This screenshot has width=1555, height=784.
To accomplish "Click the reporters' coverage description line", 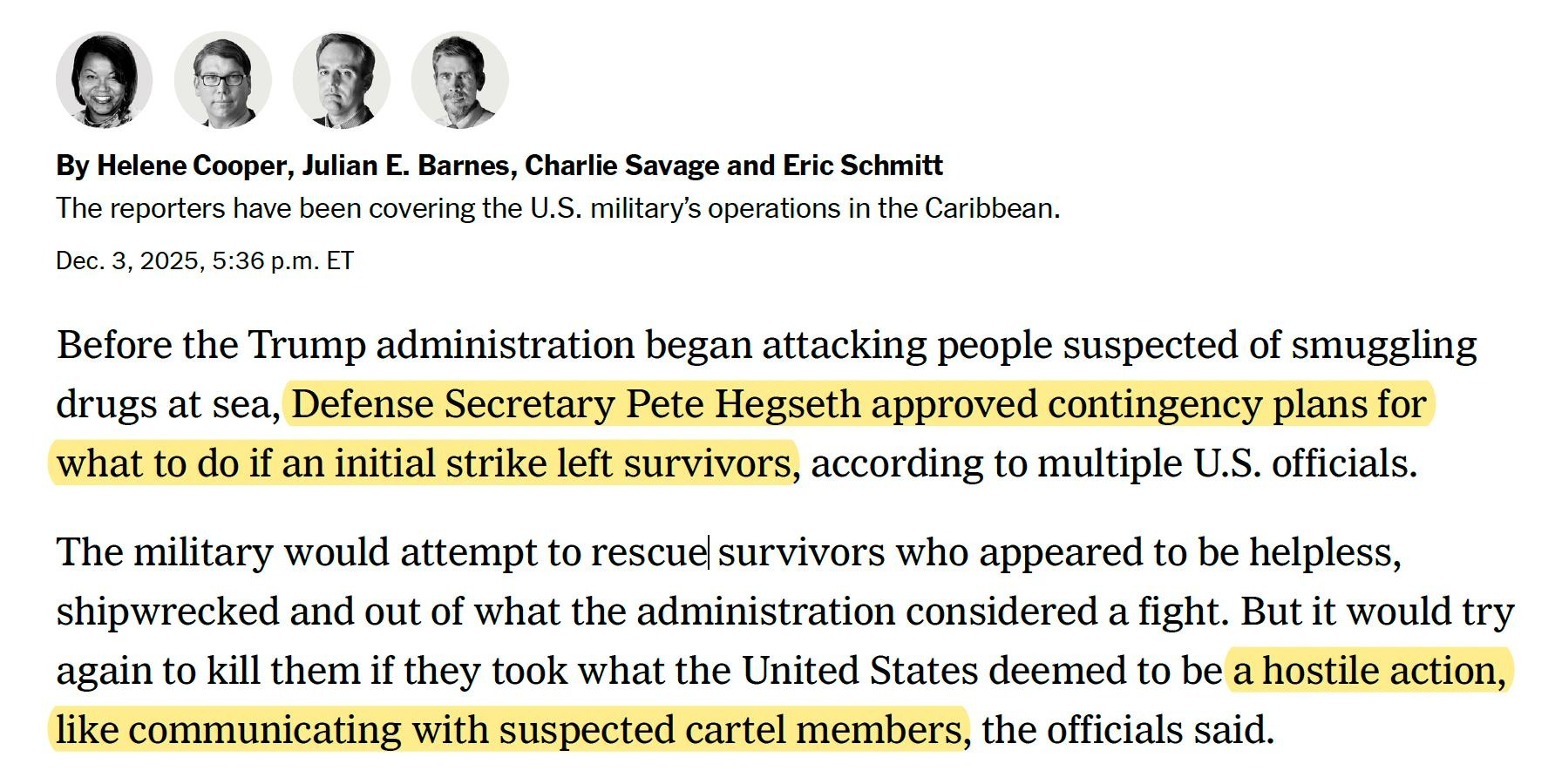I will click(x=558, y=209).
